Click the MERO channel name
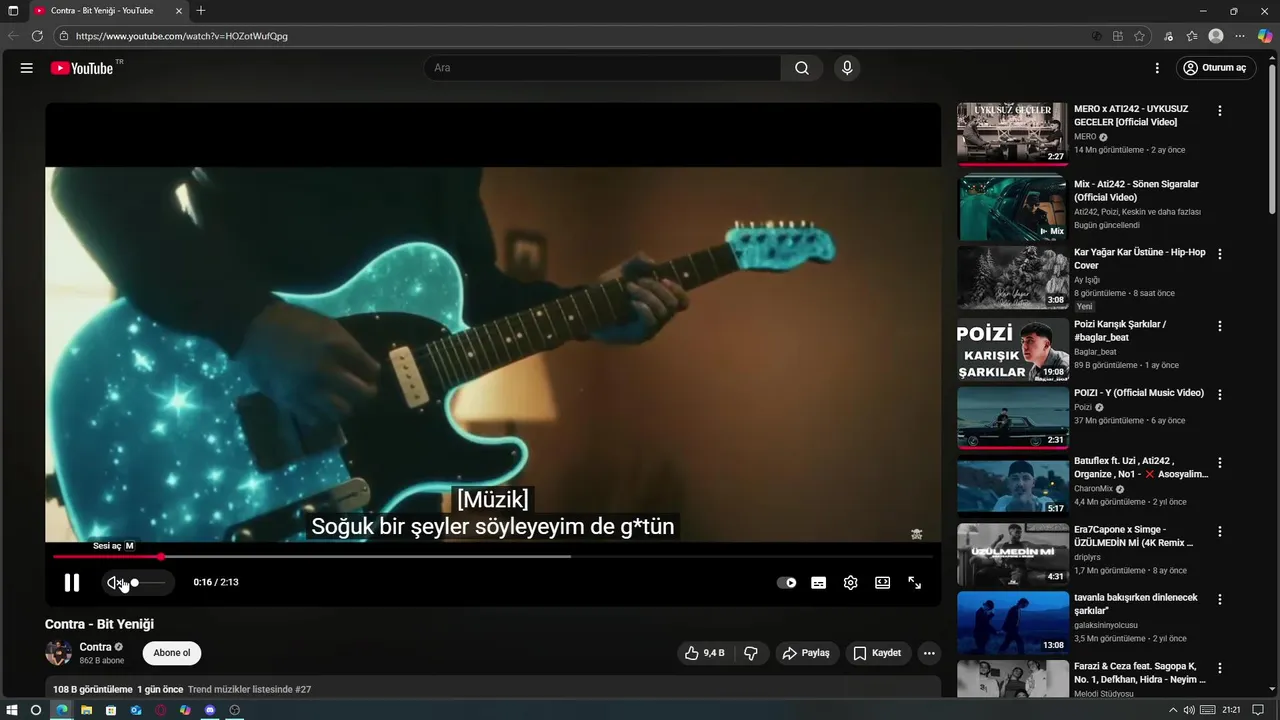This screenshot has height=720, width=1280. tap(1085, 137)
